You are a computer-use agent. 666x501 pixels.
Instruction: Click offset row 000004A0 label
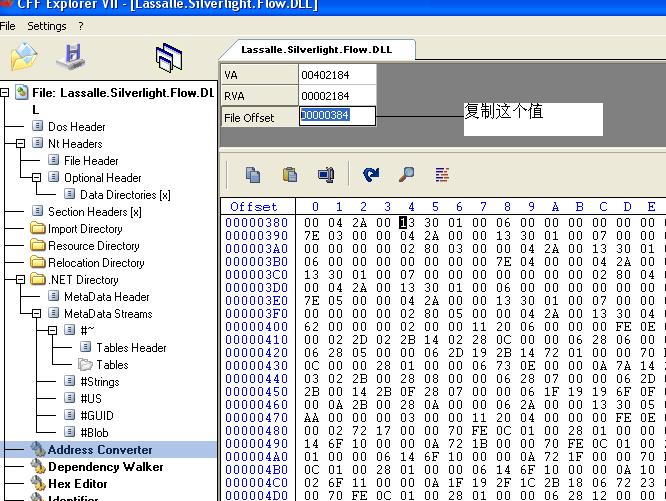[257, 456]
